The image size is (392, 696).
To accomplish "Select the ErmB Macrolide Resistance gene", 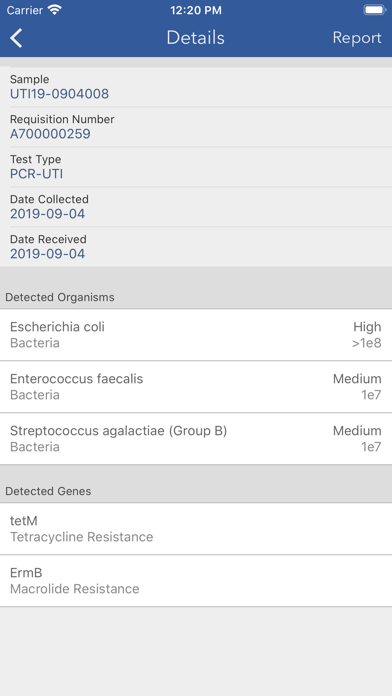I will pos(196,581).
